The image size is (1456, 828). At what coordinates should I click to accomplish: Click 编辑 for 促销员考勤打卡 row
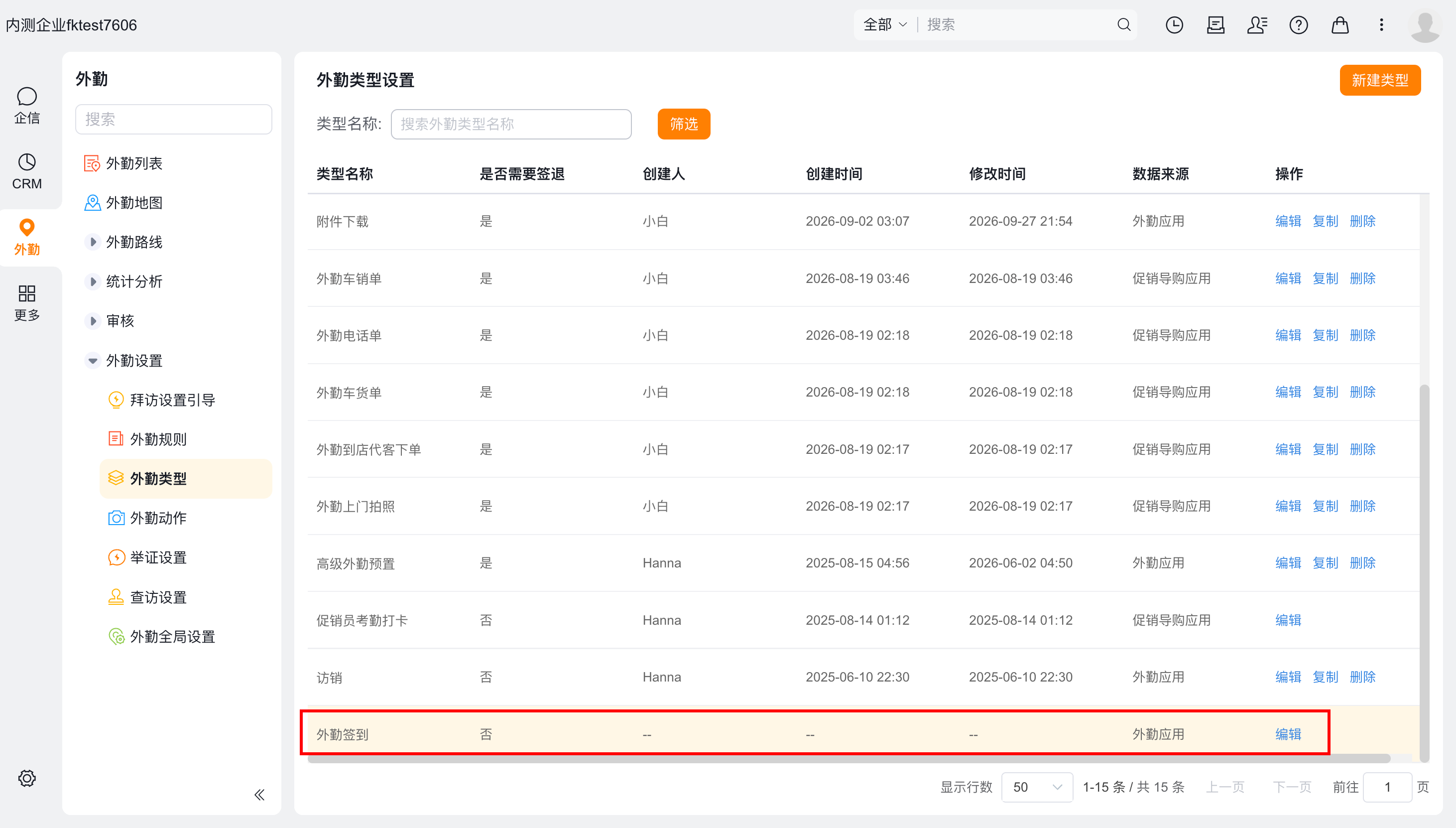[x=1288, y=620]
